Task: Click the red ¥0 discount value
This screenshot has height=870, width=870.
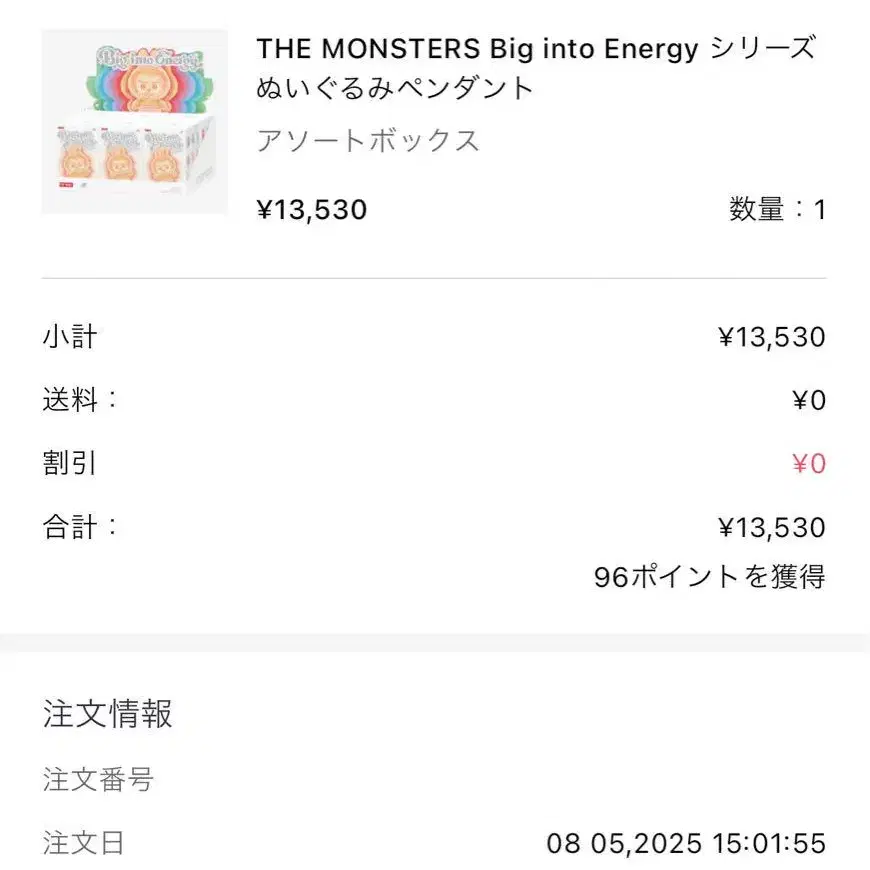Action: coord(808,464)
